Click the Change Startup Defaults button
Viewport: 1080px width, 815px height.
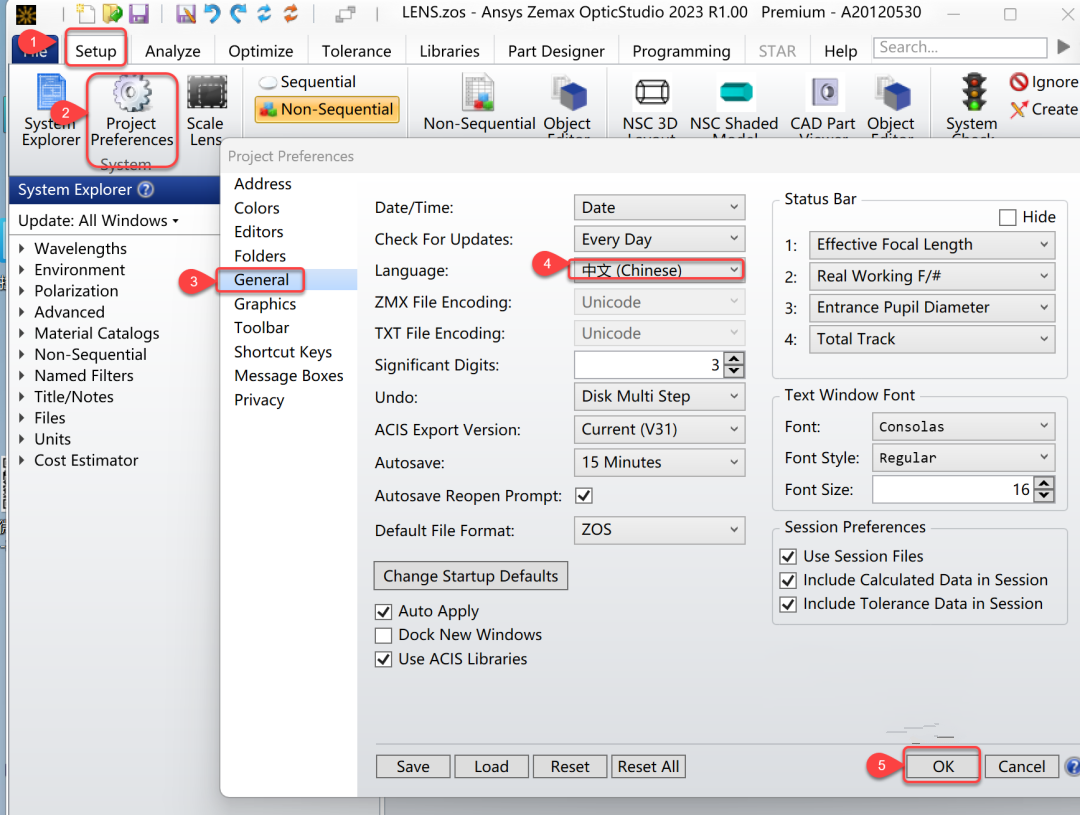tap(471, 576)
